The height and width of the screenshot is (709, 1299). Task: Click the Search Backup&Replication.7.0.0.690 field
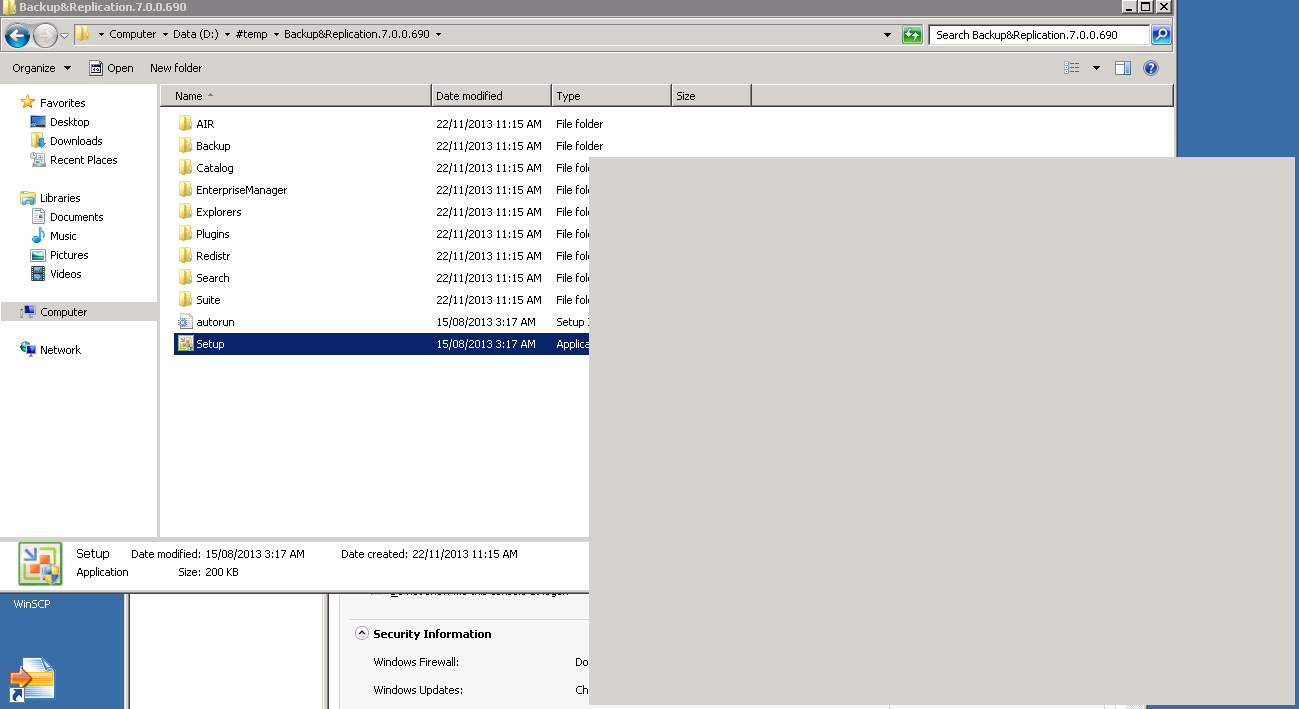(x=1039, y=35)
